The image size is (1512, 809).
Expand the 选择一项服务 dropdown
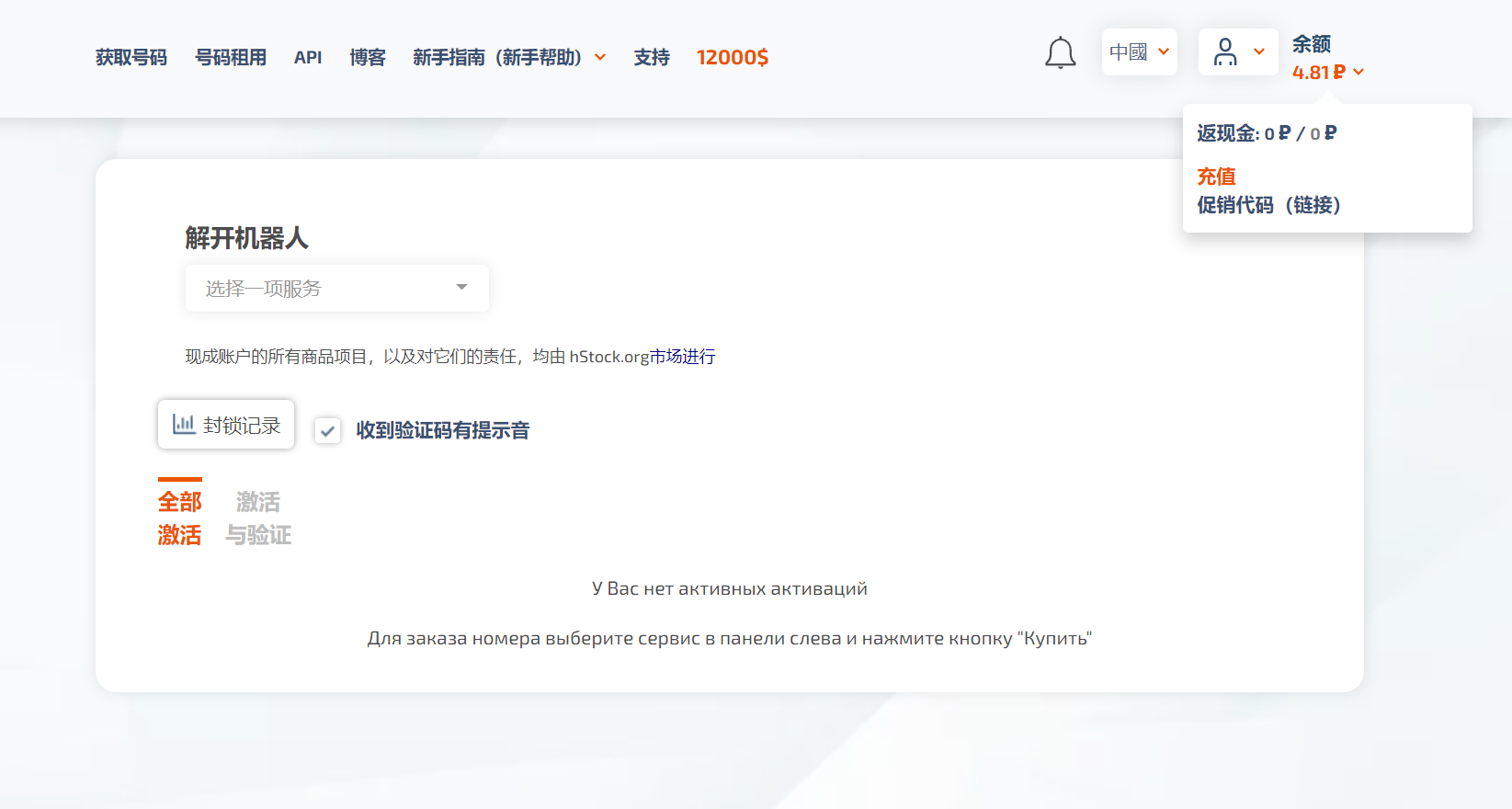[336, 289]
